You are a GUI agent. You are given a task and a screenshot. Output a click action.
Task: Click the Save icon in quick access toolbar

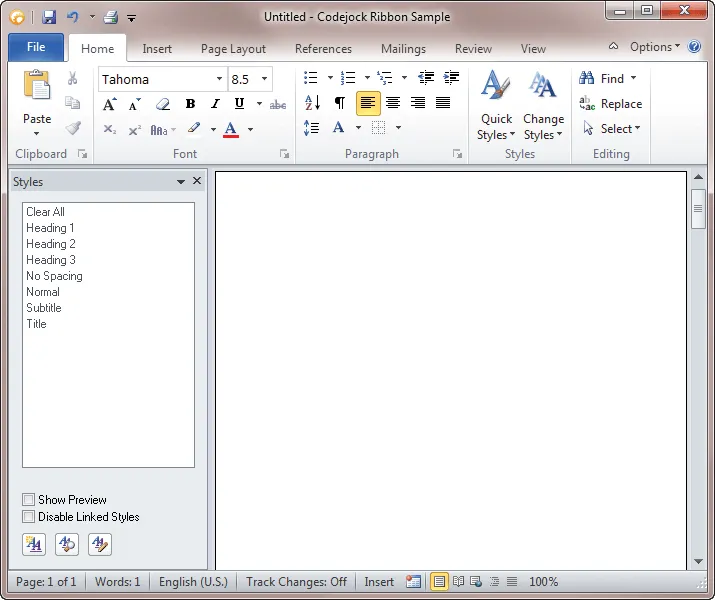(49, 17)
